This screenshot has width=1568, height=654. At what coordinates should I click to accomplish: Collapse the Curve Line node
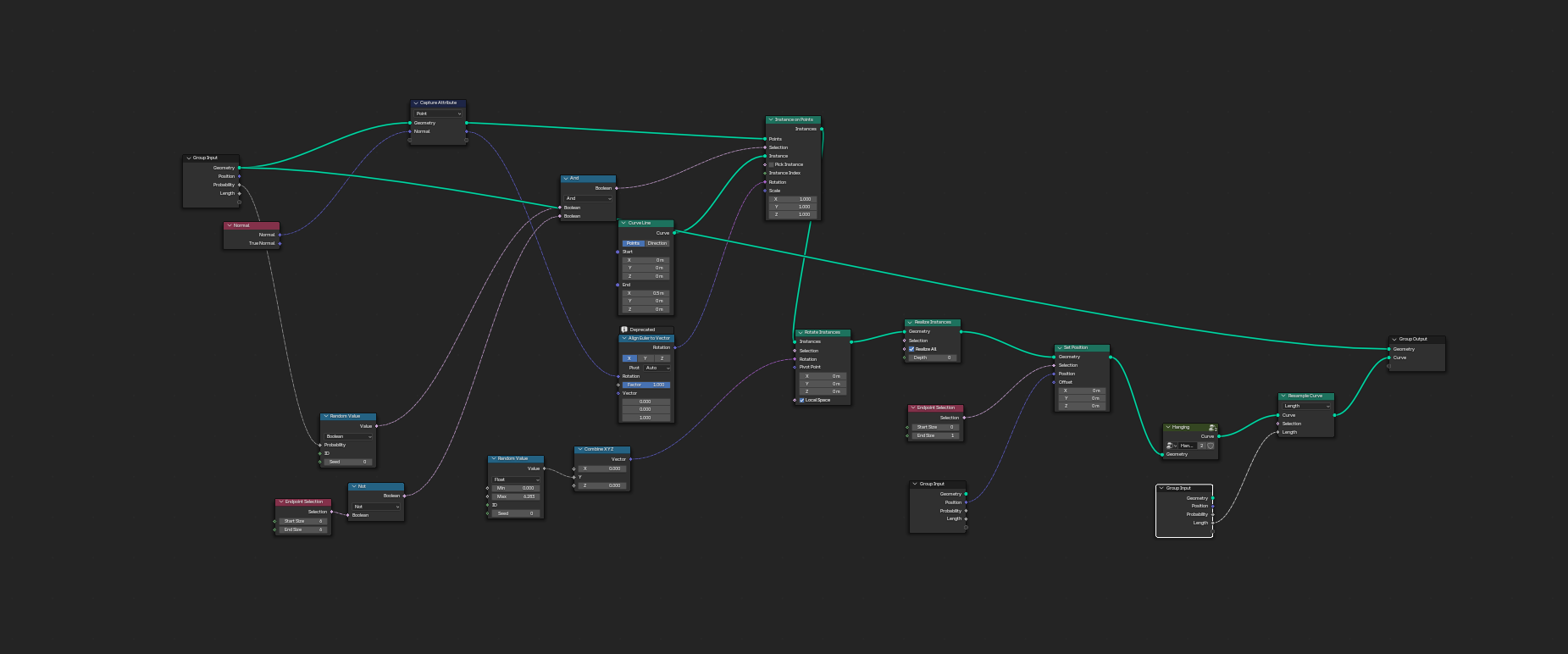[623, 224]
